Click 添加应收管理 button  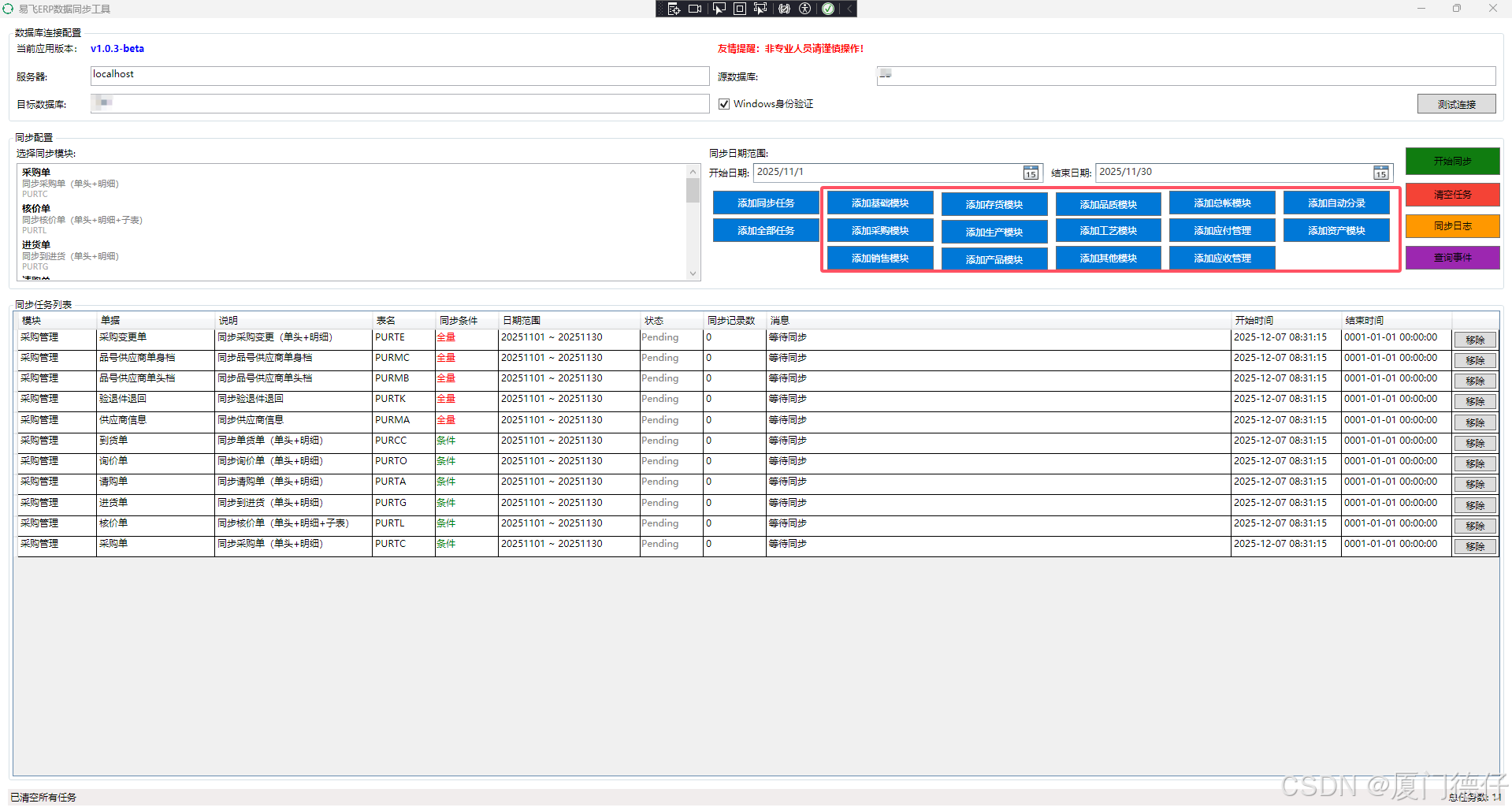1222,259
